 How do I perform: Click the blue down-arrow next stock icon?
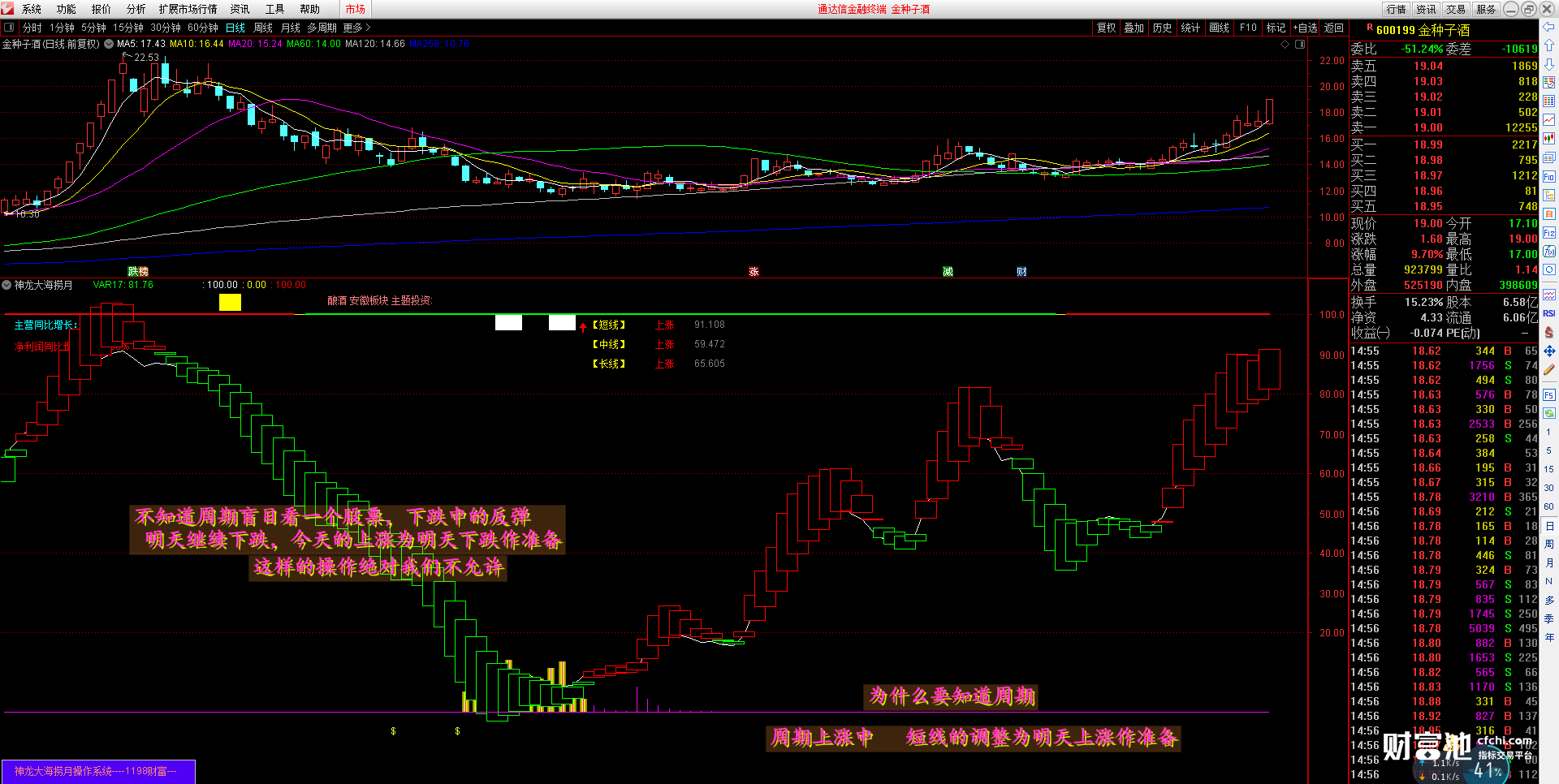(1549, 63)
